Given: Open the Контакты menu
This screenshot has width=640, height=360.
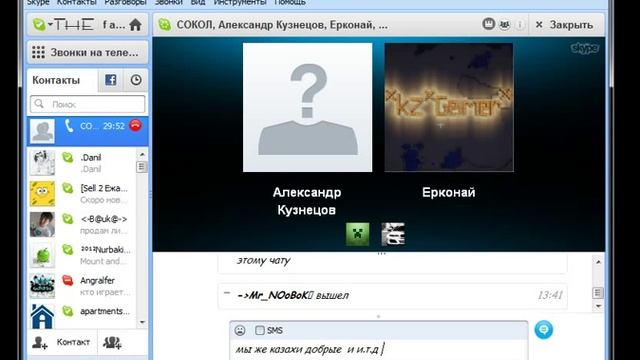Looking at the screenshot, I should [76, 2].
